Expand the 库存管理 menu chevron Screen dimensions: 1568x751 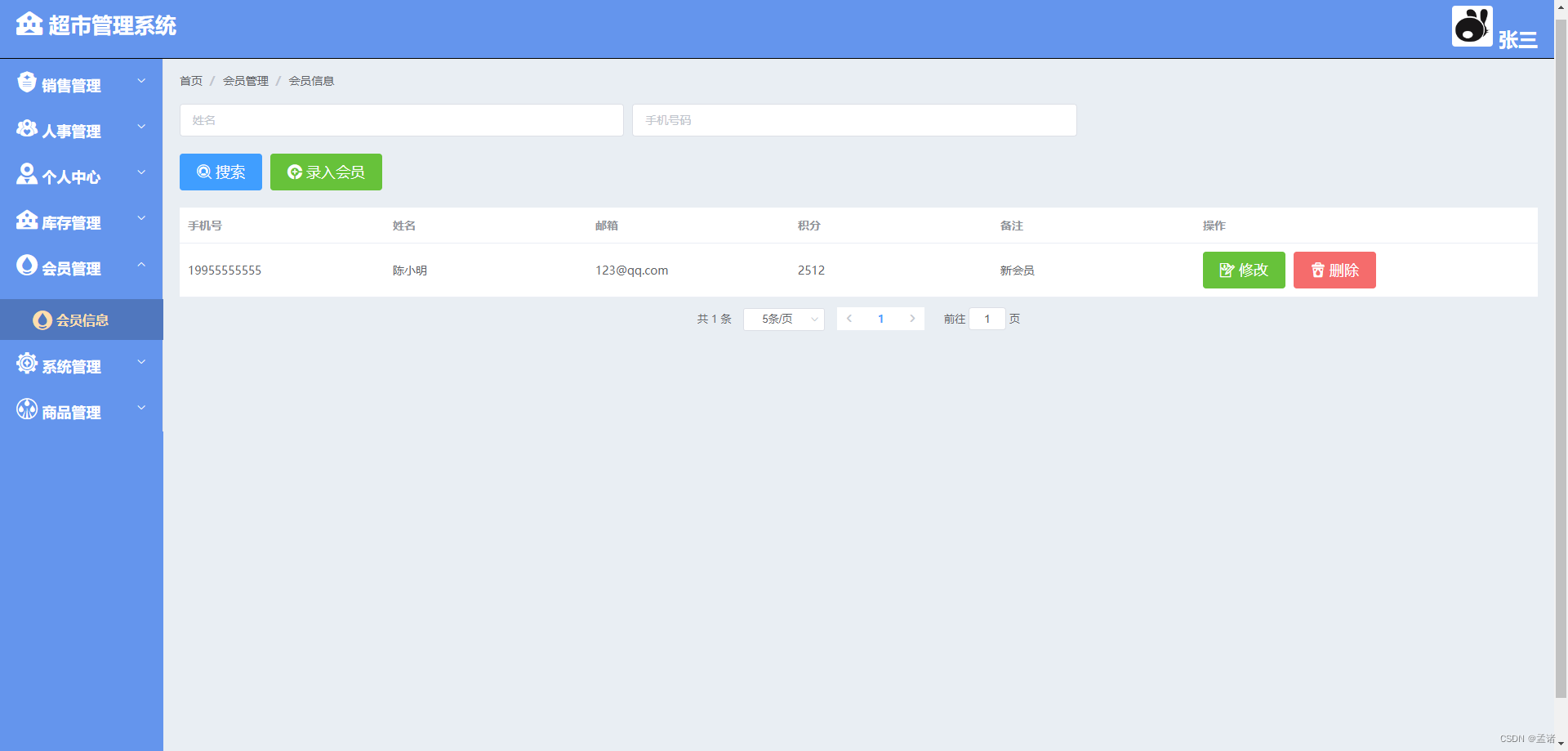pos(141,218)
